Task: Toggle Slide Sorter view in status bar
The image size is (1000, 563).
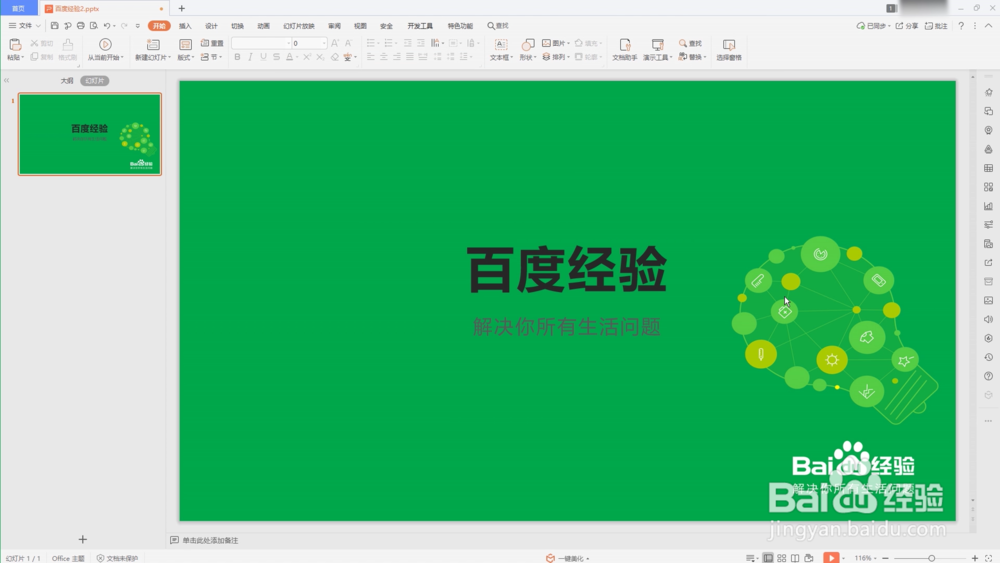Action: pyautogui.click(x=781, y=558)
